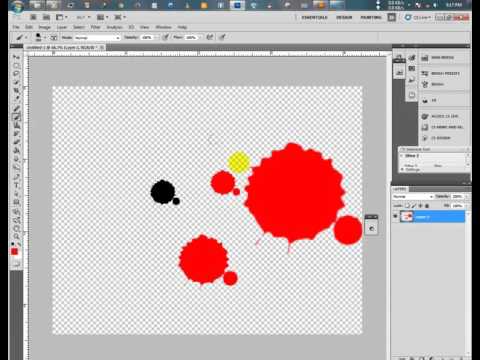Screen dimensions: 480x360
Task: Toggle Quick Mask mode icon
Action: (x=16, y=264)
